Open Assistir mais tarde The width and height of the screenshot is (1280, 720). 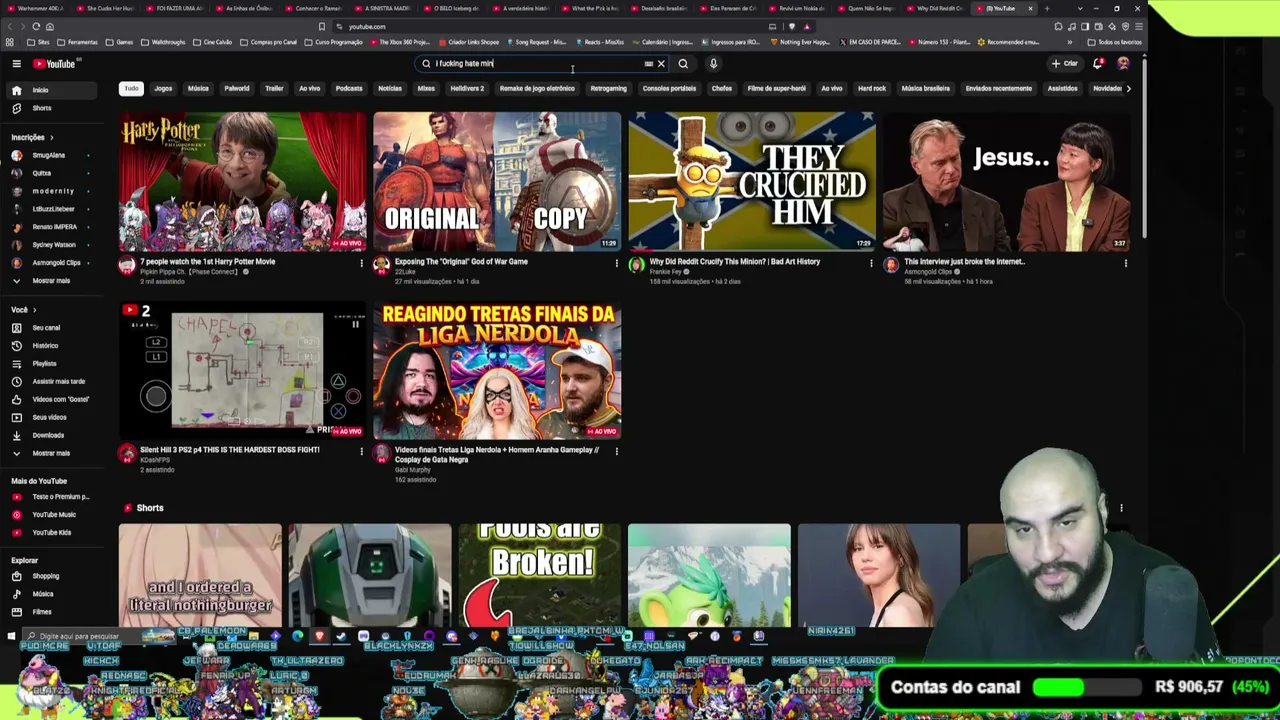point(50,382)
